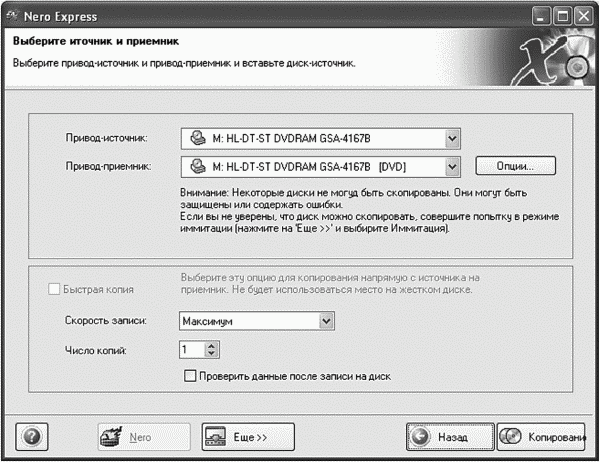Click the Привод-приемник label
This screenshot has height=462, width=600.
108,166
